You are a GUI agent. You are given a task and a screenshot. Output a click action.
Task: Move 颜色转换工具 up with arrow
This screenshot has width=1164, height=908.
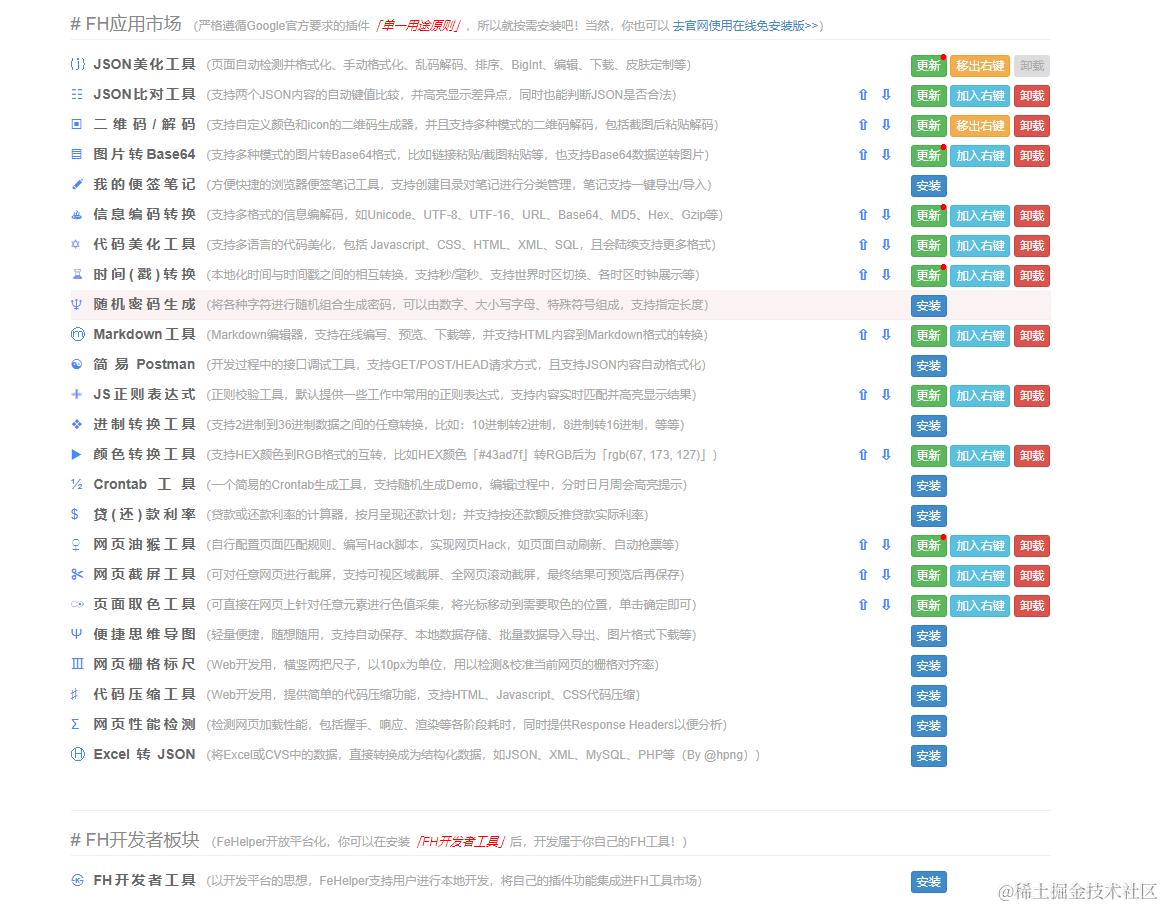pos(863,454)
